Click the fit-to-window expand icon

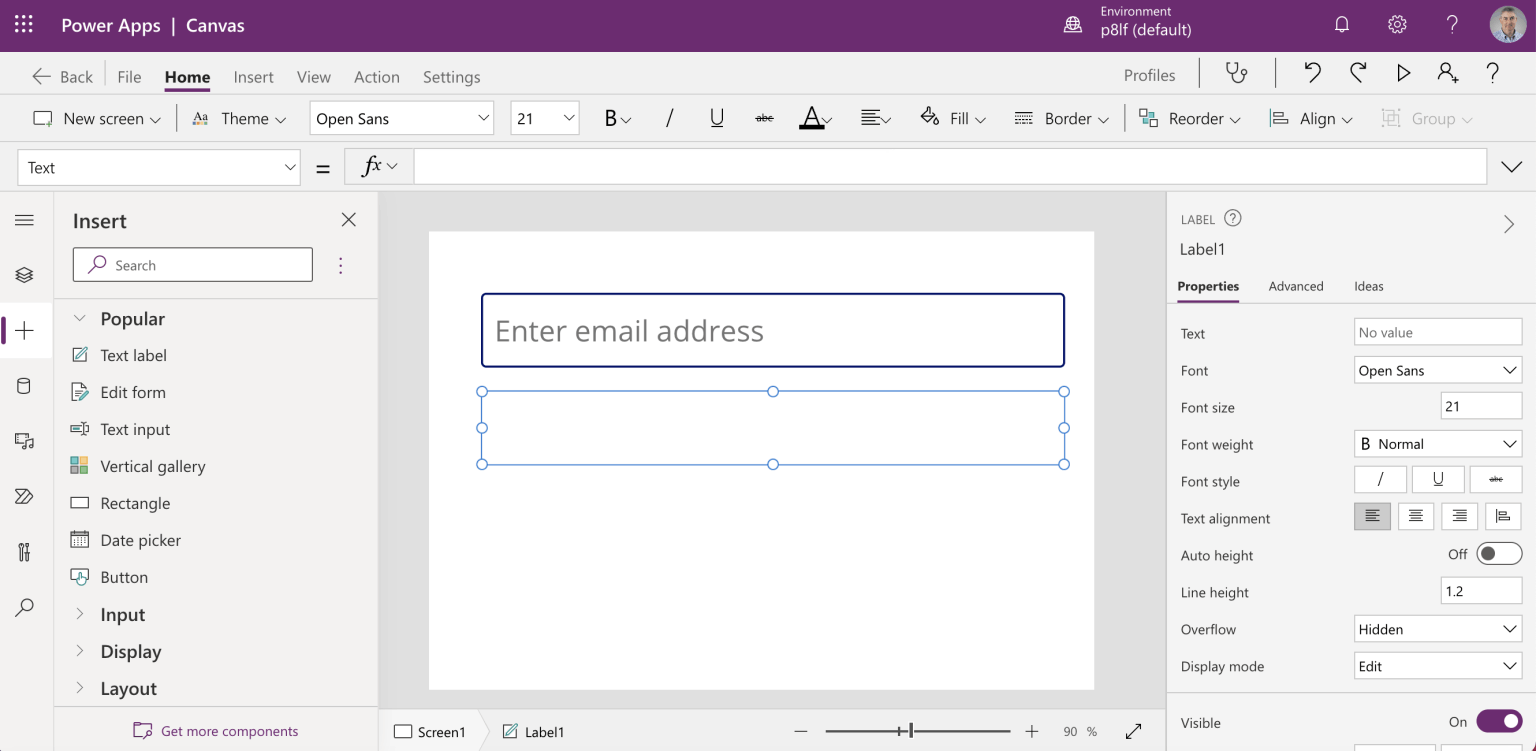point(1133,732)
